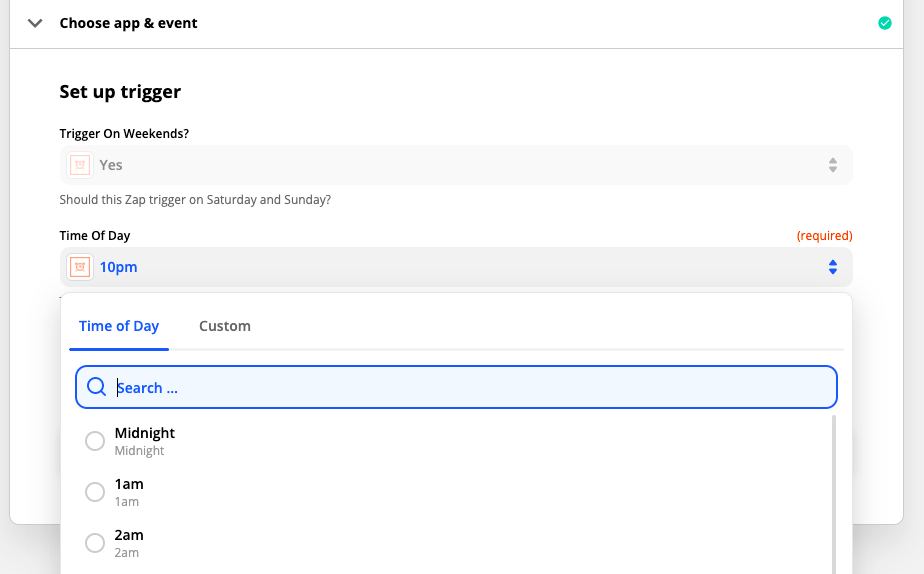
Task: Open the Time Of Day dropdown showing 10pm
Action: 456,267
